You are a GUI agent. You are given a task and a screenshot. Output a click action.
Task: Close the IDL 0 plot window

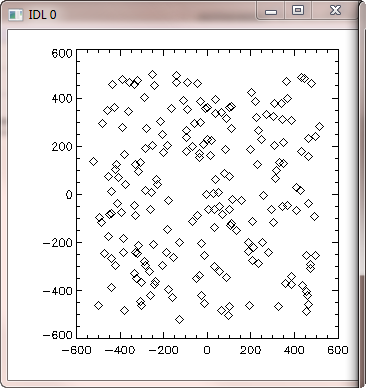click(x=335, y=11)
